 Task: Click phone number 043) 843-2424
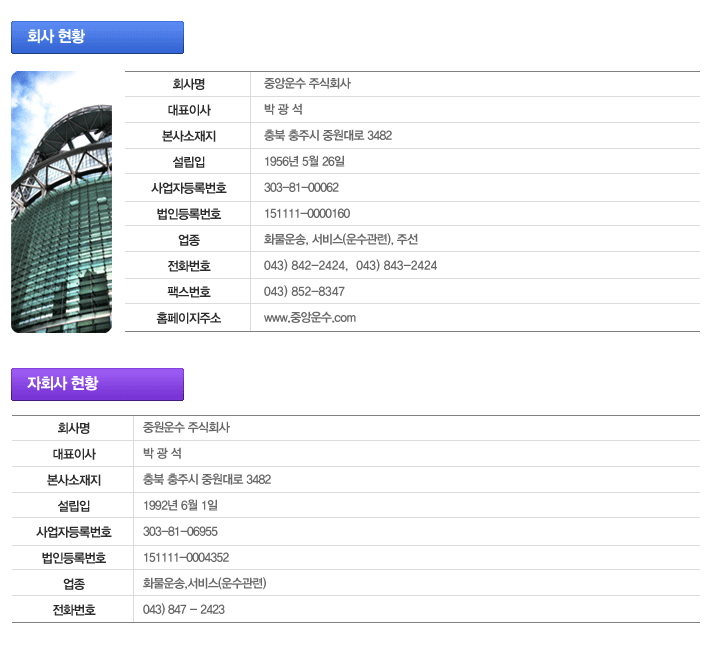point(396,266)
